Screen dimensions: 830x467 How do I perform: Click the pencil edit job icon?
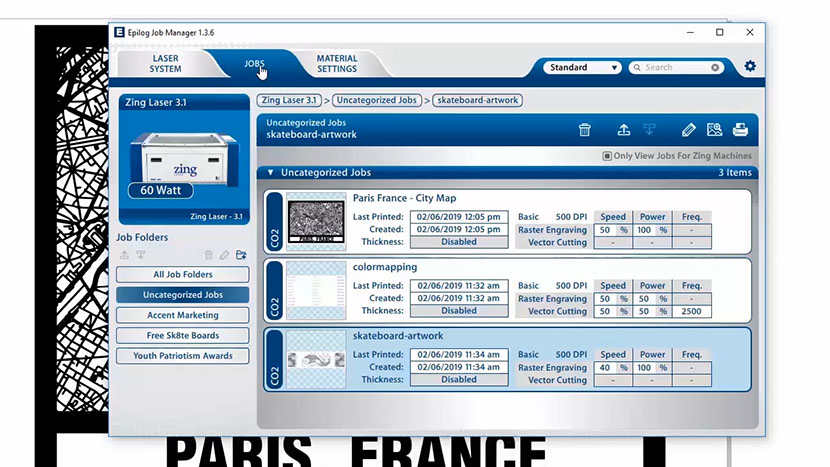pyautogui.click(x=688, y=129)
